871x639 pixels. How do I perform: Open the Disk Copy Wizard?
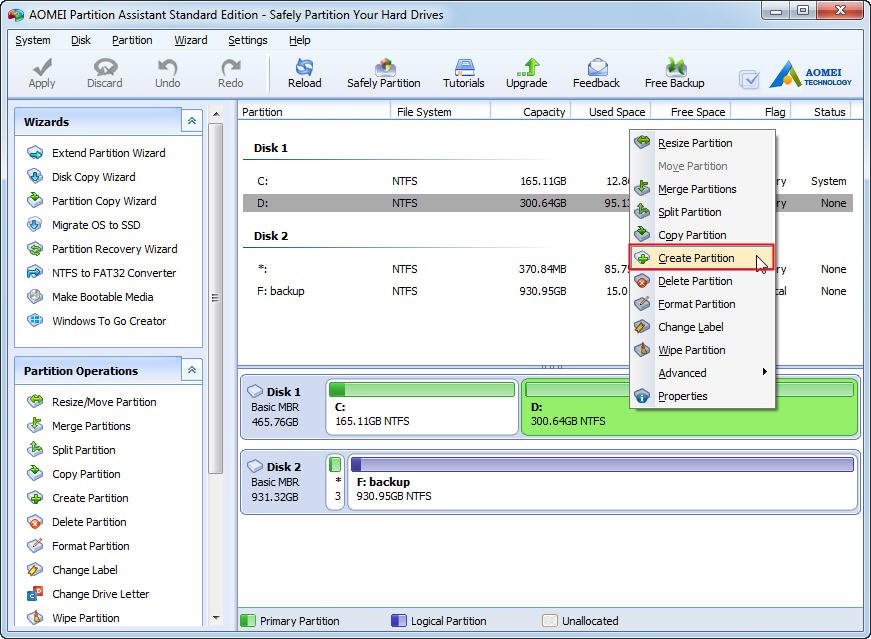point(81,177)
